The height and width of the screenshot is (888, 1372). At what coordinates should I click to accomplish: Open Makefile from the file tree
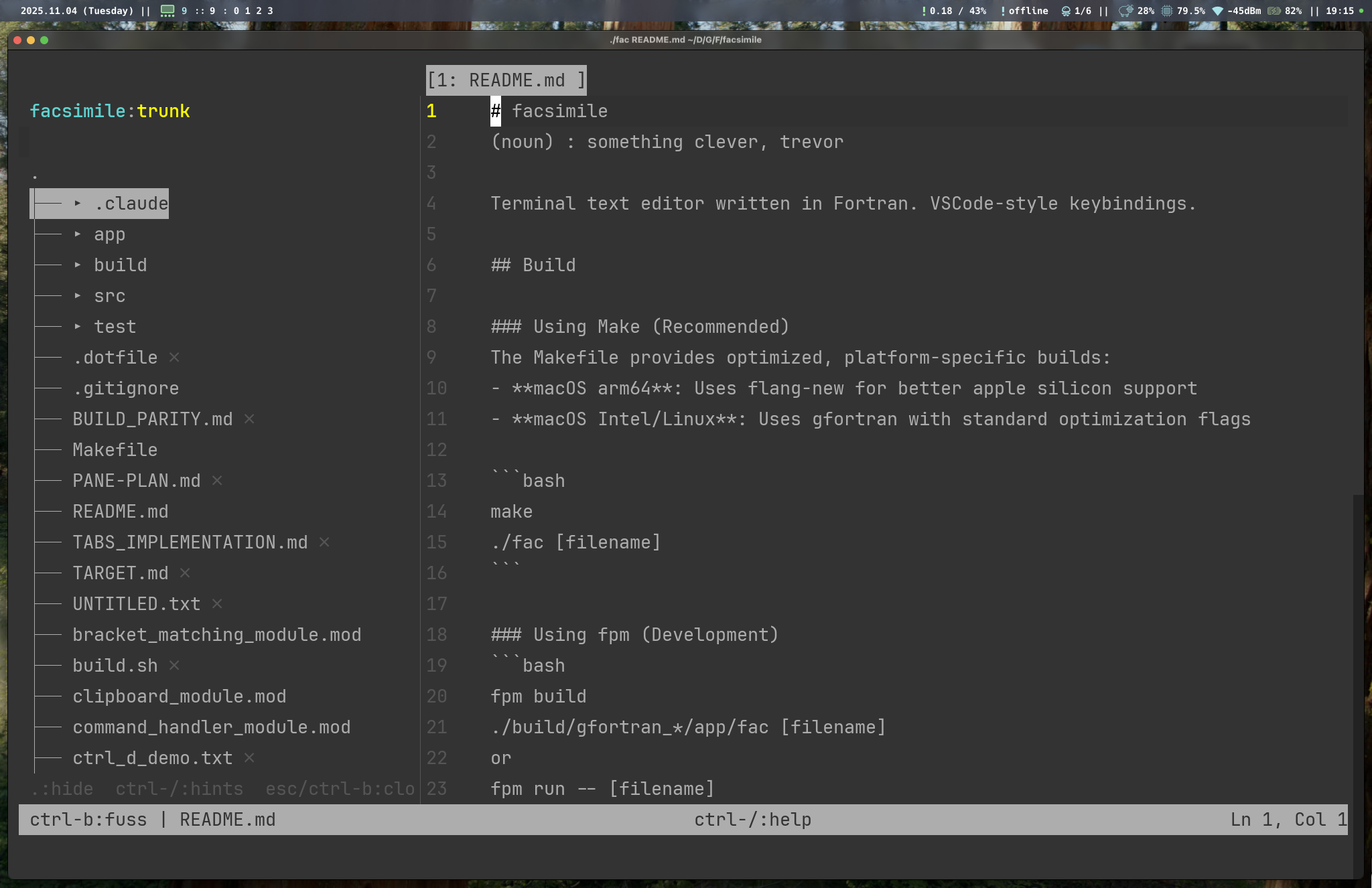pyautogui.click(x=115, y=449)
